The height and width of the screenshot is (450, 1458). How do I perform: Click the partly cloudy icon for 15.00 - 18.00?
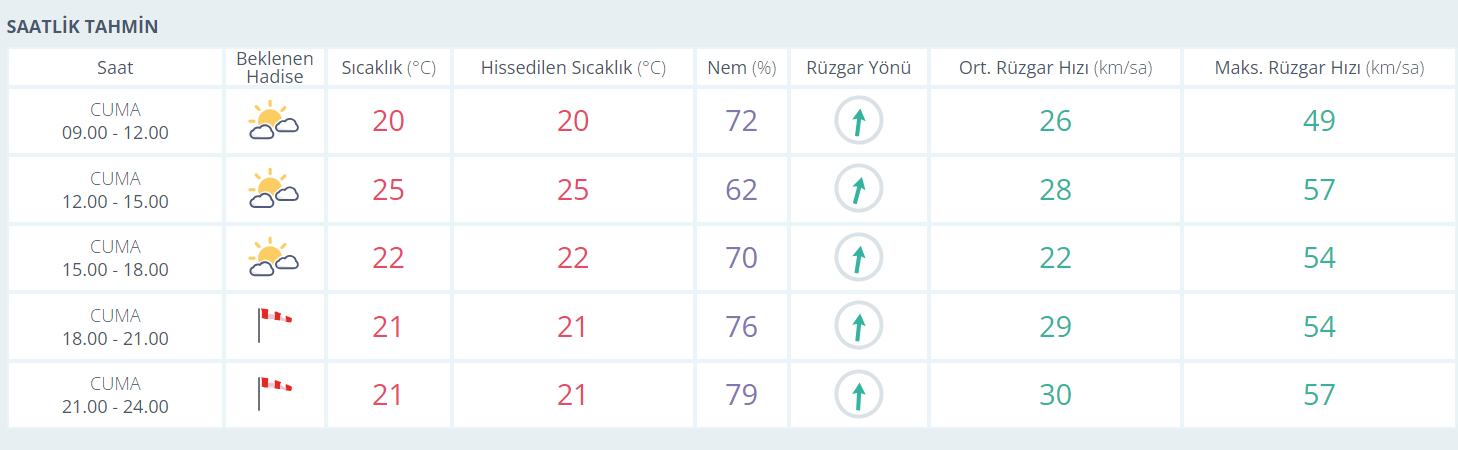274,258
